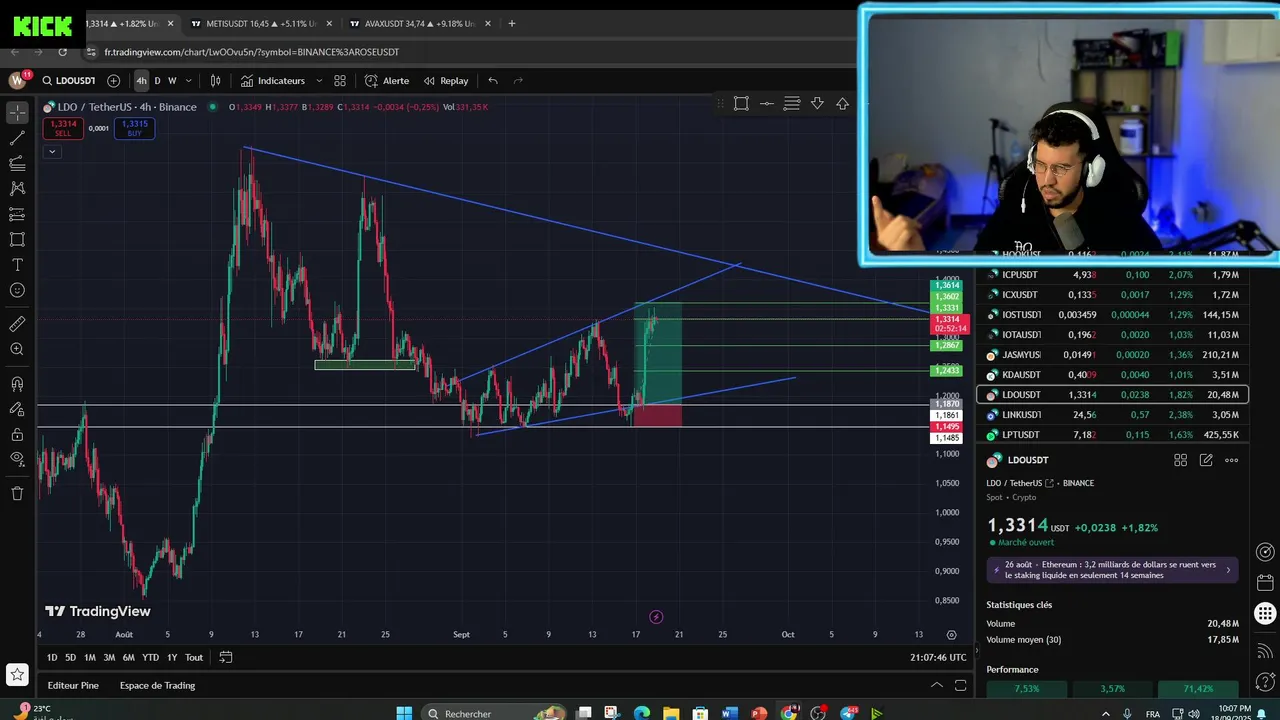Open the Windows Start menu
The image size is (1280, 720).
pos(404,713)
